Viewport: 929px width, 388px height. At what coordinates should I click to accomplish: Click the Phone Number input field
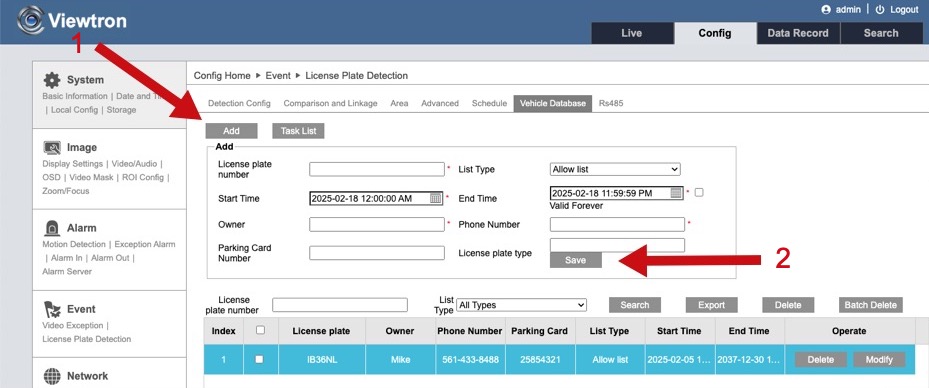click(617, 225)
